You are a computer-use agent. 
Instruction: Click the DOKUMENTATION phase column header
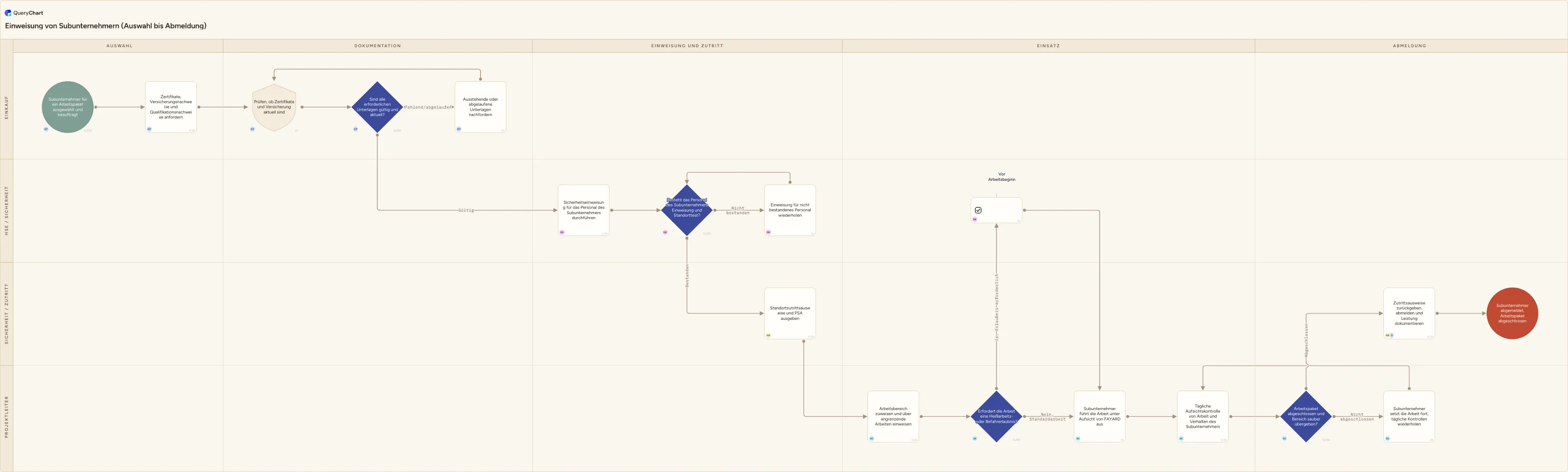coord(377,46)
